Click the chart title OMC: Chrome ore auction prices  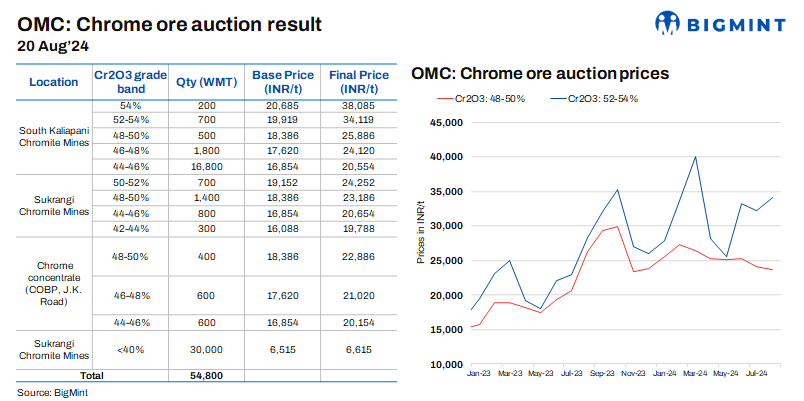[540, 74]
